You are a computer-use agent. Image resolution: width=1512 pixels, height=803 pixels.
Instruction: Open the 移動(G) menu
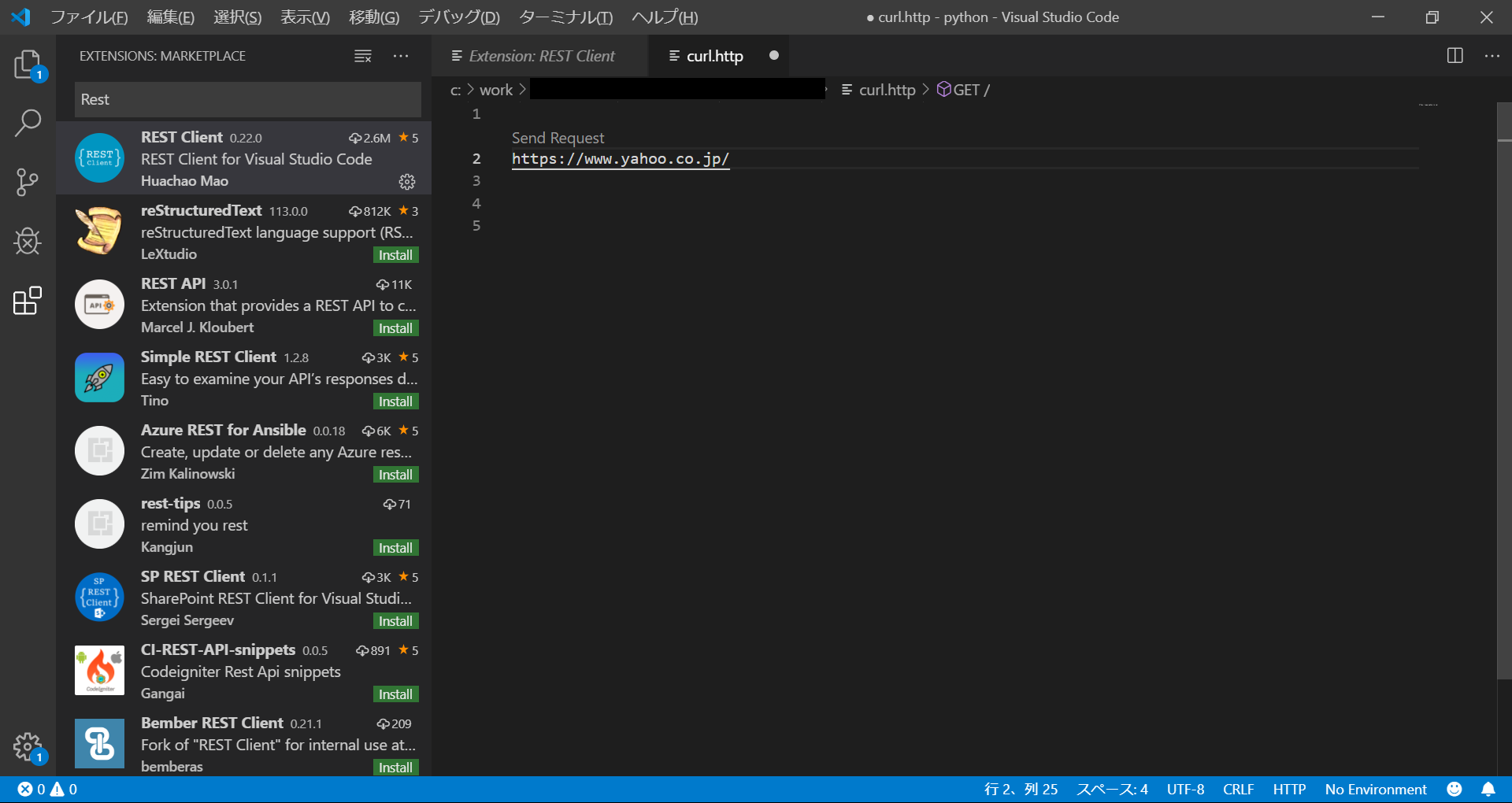coord(374,17)
